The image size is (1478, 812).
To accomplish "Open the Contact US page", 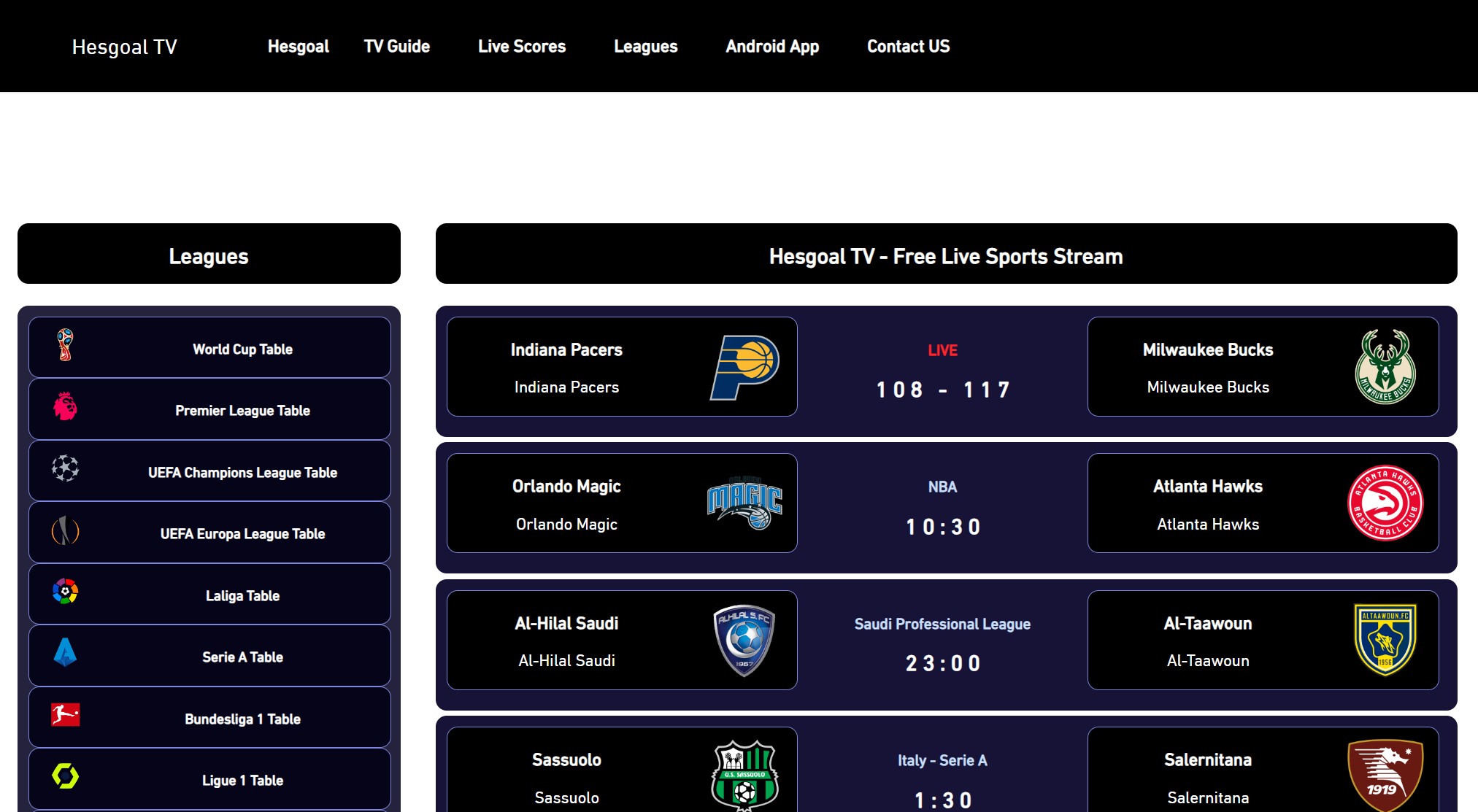I will coord(909,47).
